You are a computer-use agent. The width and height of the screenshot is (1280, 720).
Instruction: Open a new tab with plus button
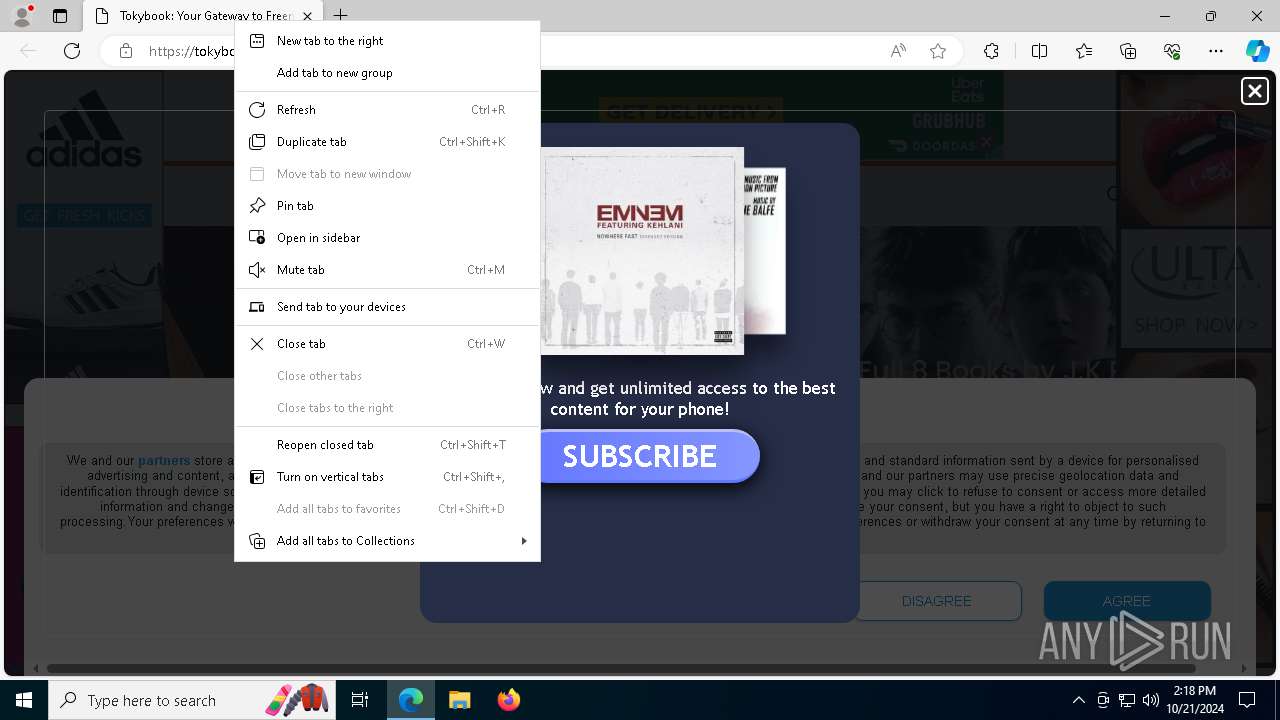click(x=341, y=15)
